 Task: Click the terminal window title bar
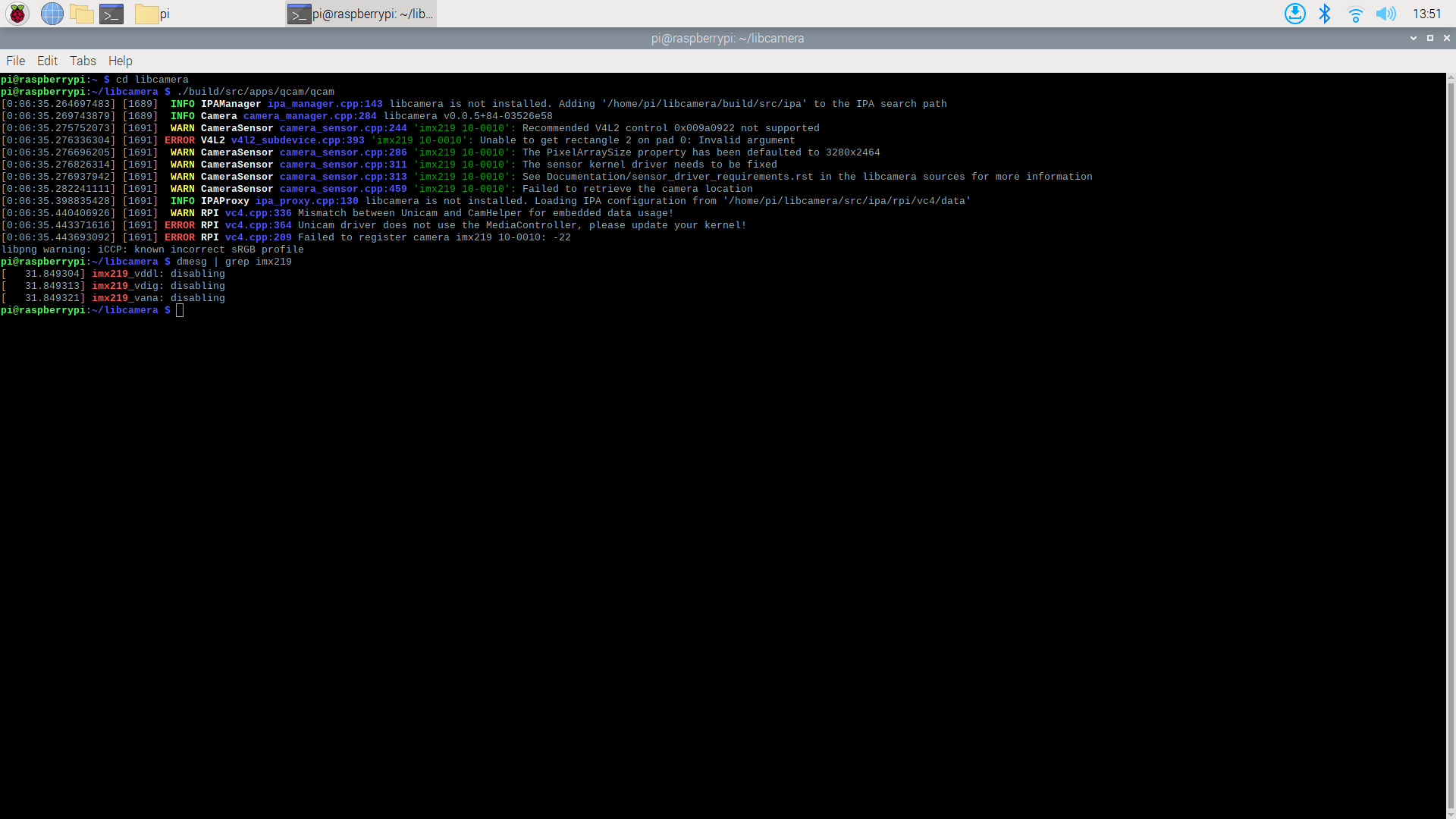pyautogui.click(x=728, y=38)
